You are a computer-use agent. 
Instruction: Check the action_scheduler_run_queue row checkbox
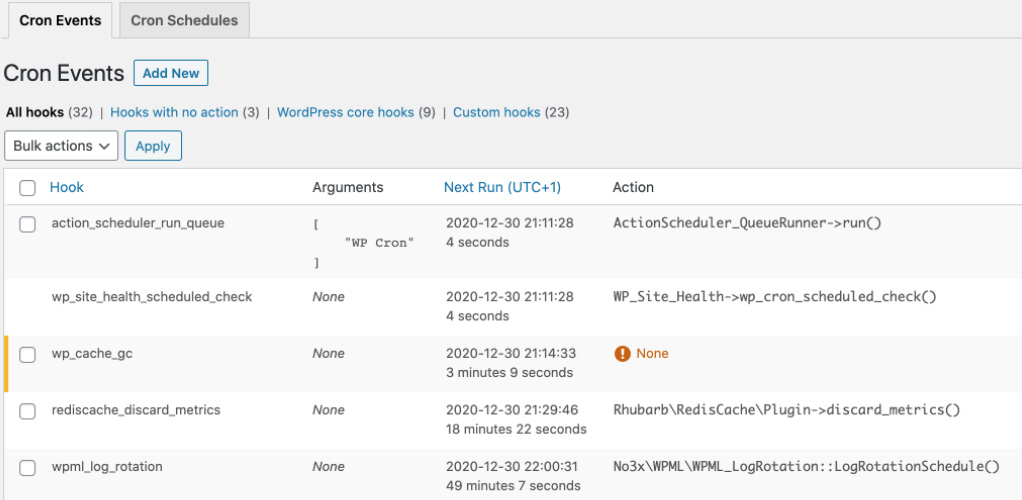[x=27, y=225]
